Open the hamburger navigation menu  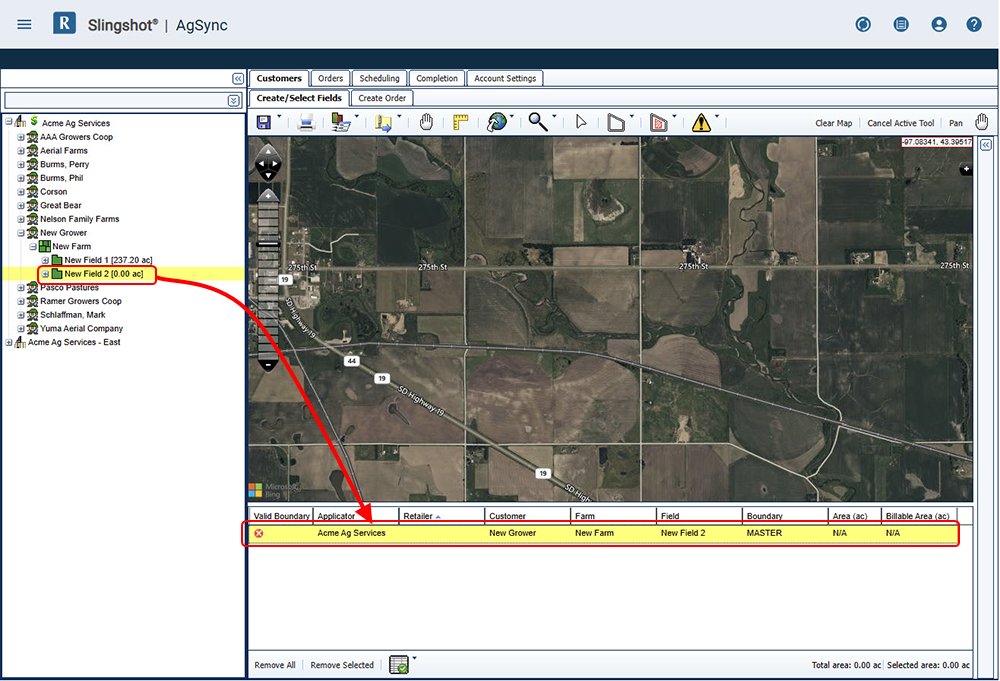pyautogui.click(x=24, y=24)
